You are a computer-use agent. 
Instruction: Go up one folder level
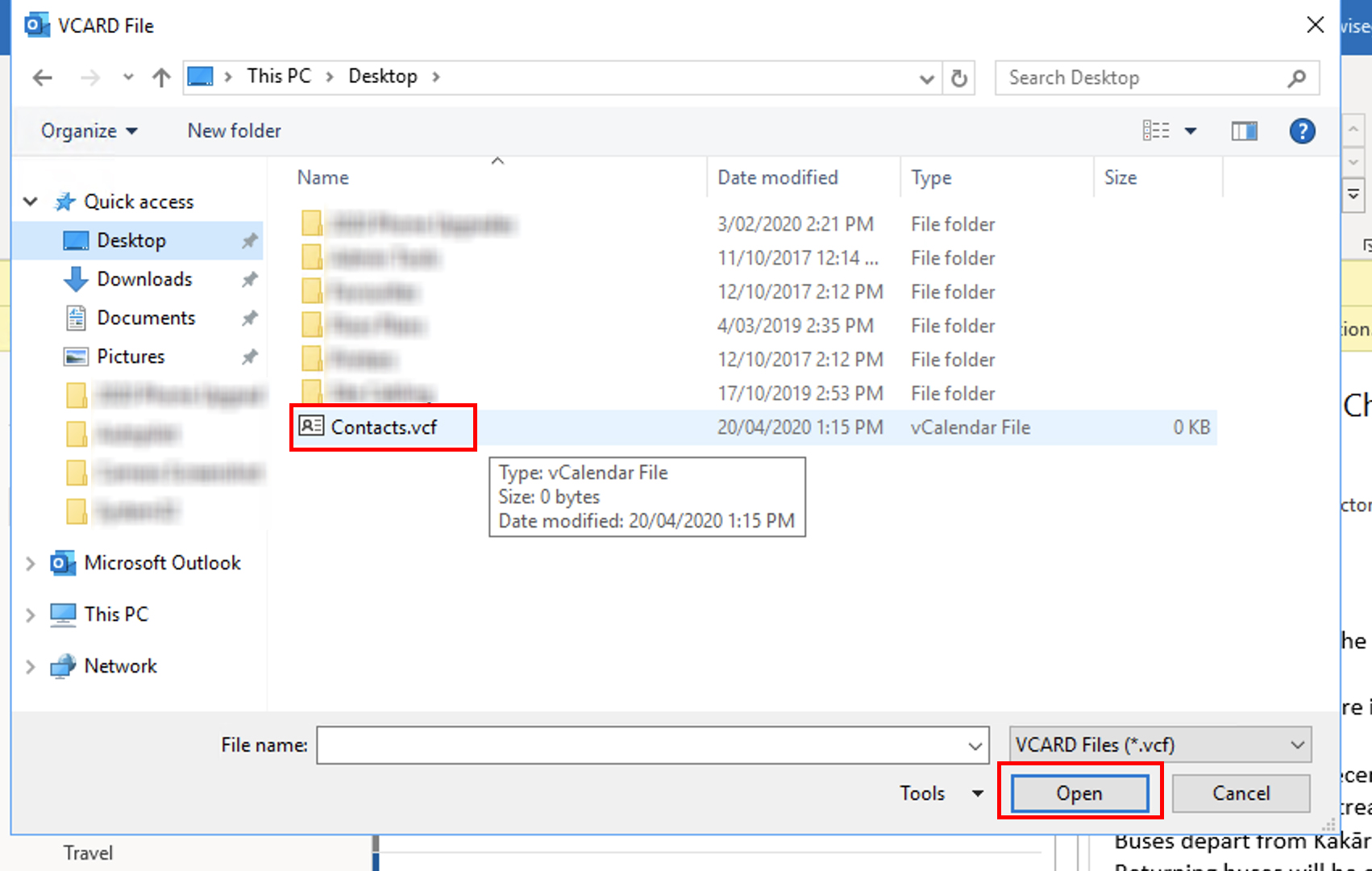click(161, 77)
